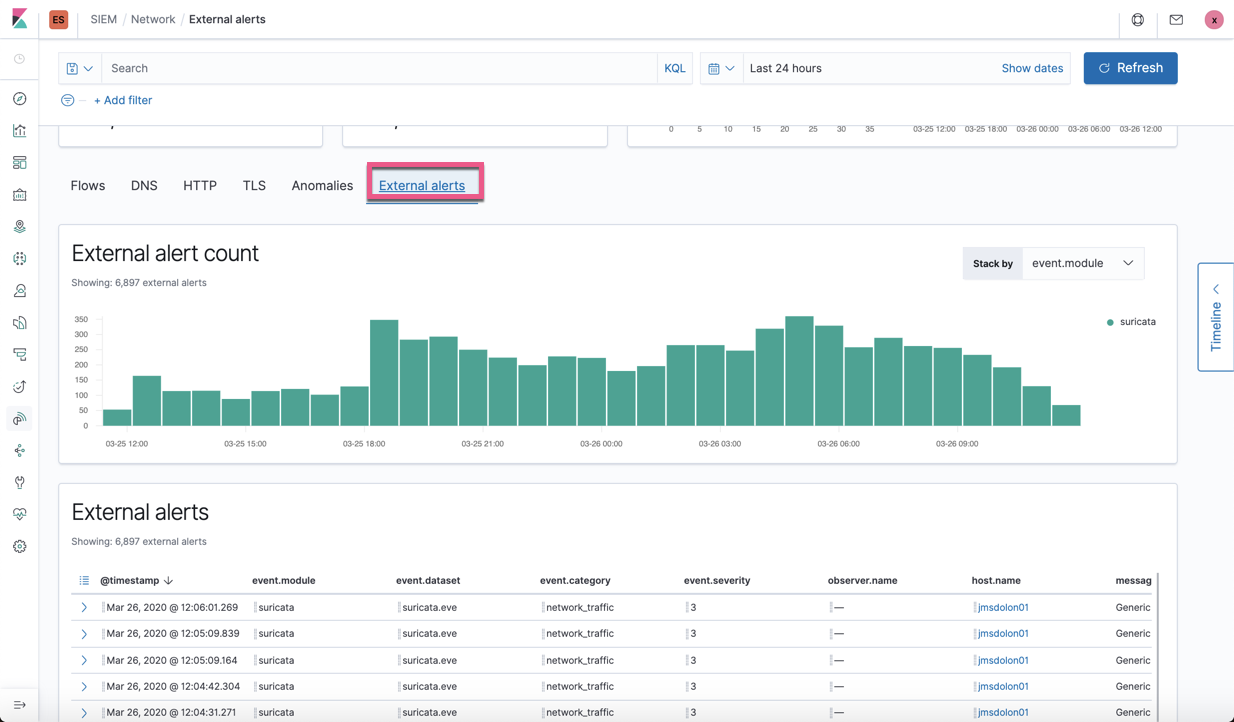Screen dimensions: 1234x722
Task: Expand the side navigation menu
Action: (x=19, y=705)
